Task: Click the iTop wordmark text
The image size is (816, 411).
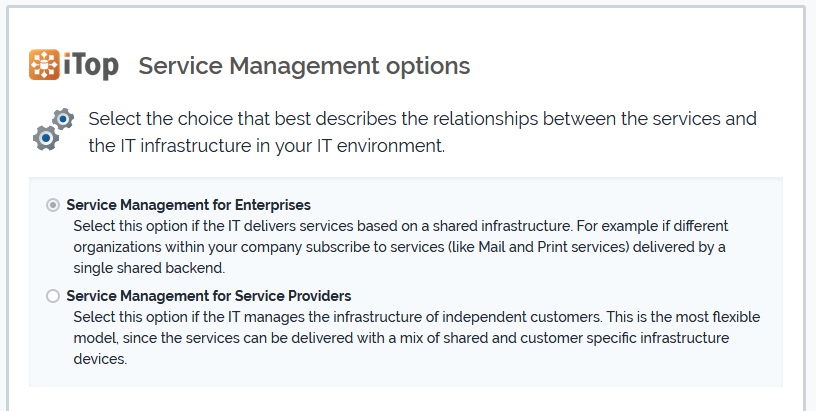Action: click(x=91, y=66)
